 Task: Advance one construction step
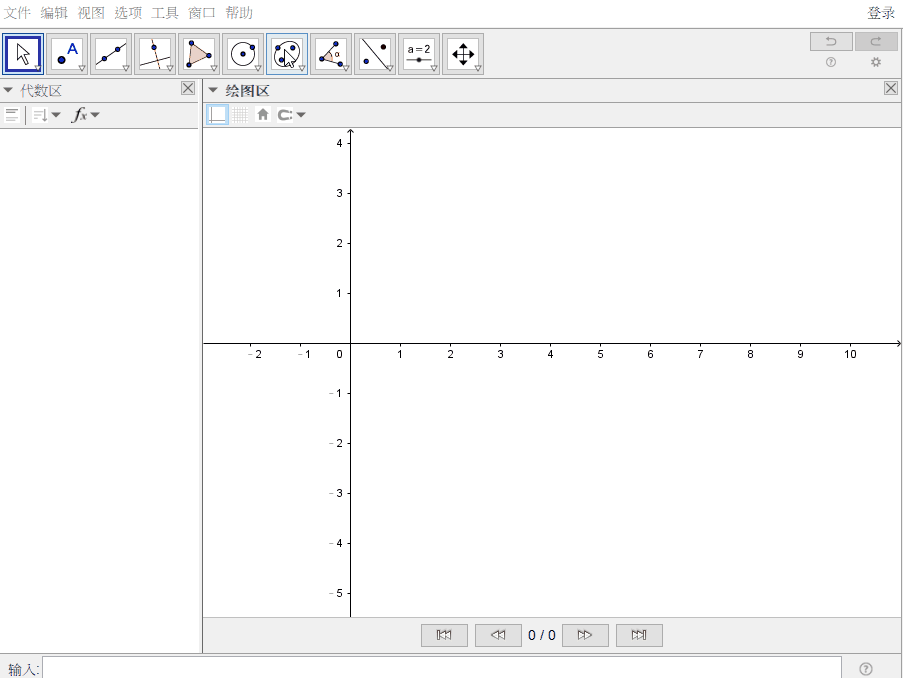point(585,635)
